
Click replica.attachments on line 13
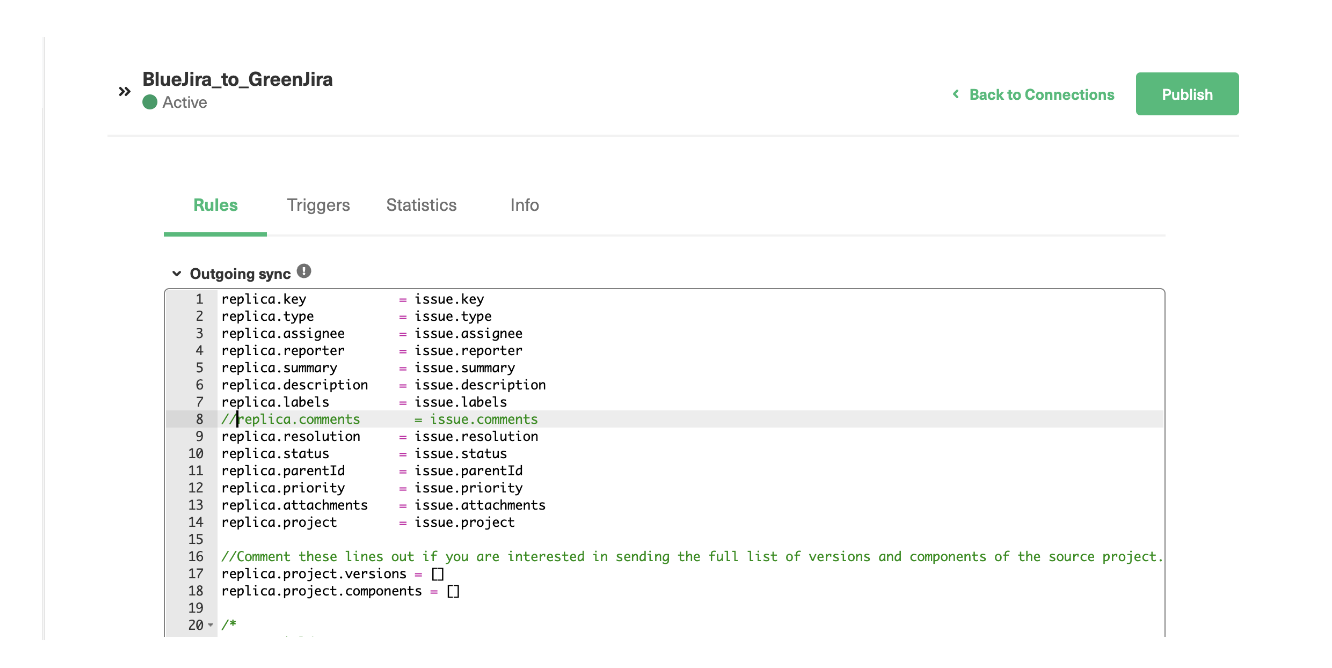pos(295,505)
